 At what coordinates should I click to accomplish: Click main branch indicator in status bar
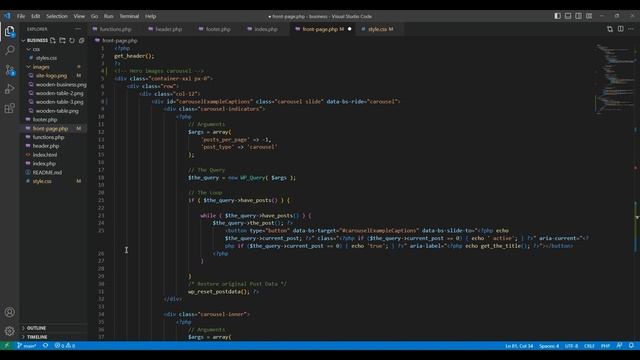pos(27,345)
